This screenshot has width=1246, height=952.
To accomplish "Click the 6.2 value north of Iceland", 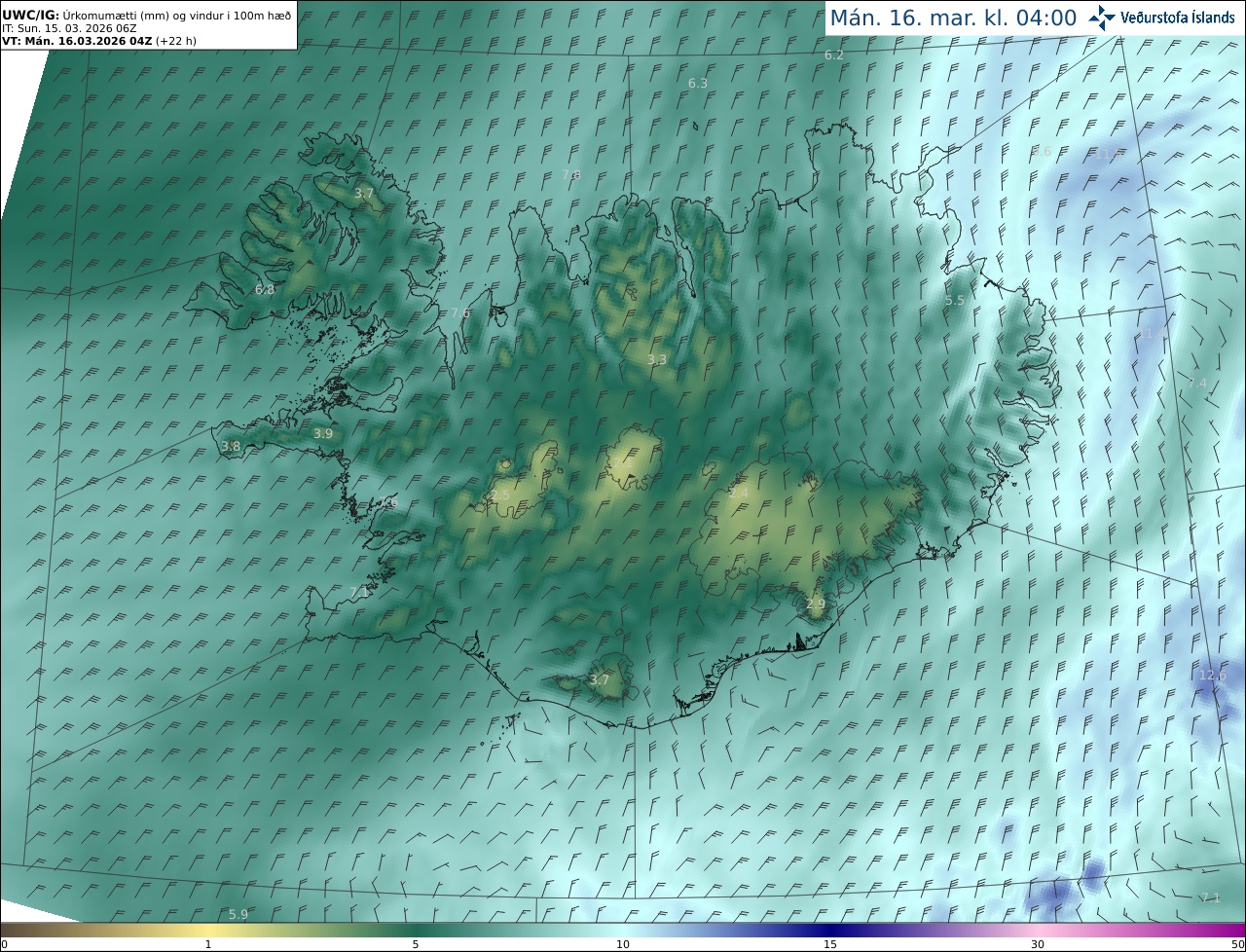I will pyautogui.click(x=834, y=55).
